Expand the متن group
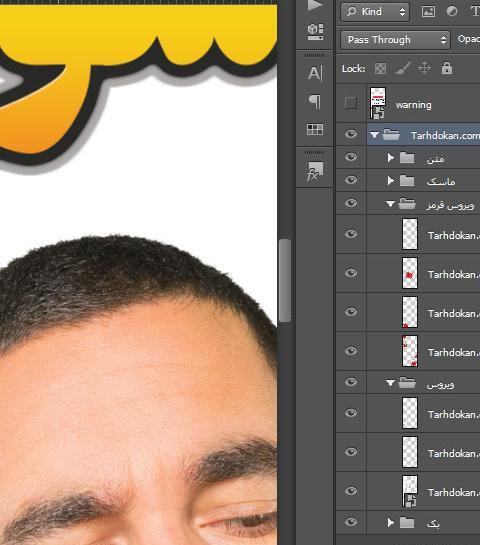The height and width of the screenshot is (545, 480). 391,158
